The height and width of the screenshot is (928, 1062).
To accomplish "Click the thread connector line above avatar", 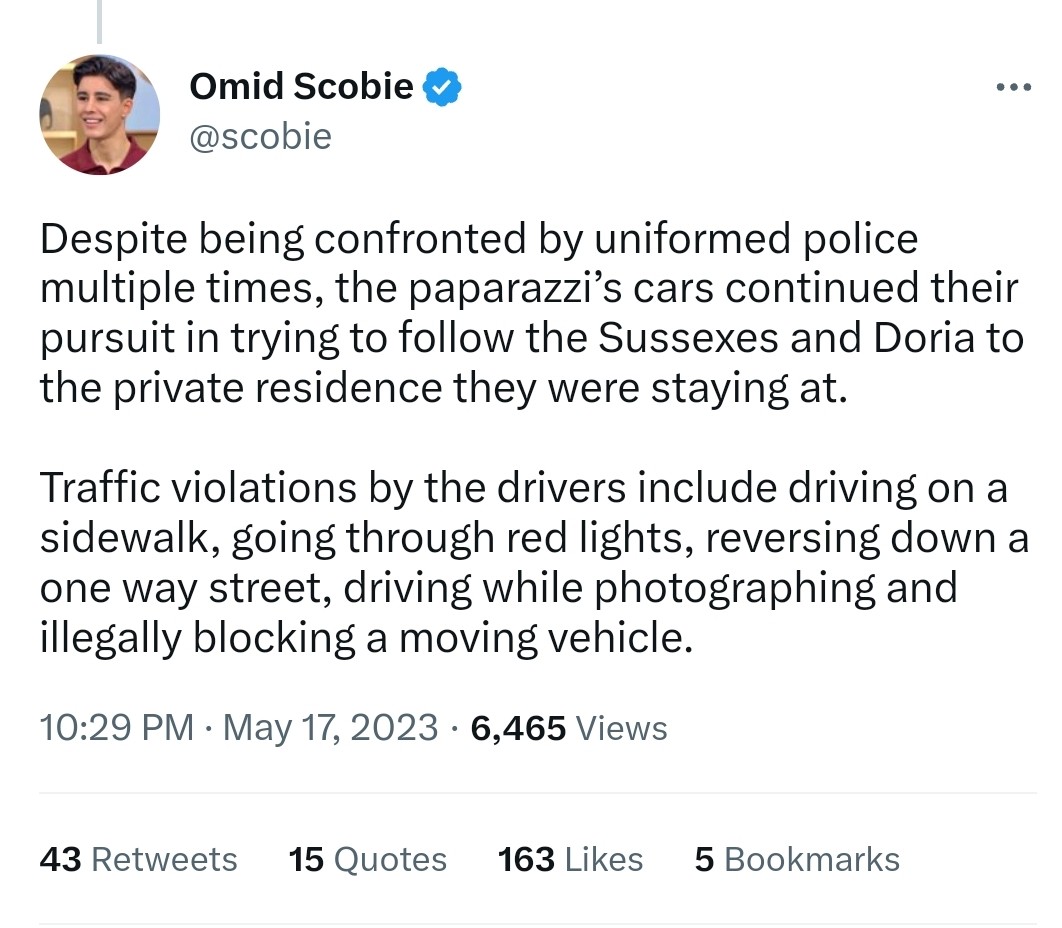I will click(x=100, y=22).
